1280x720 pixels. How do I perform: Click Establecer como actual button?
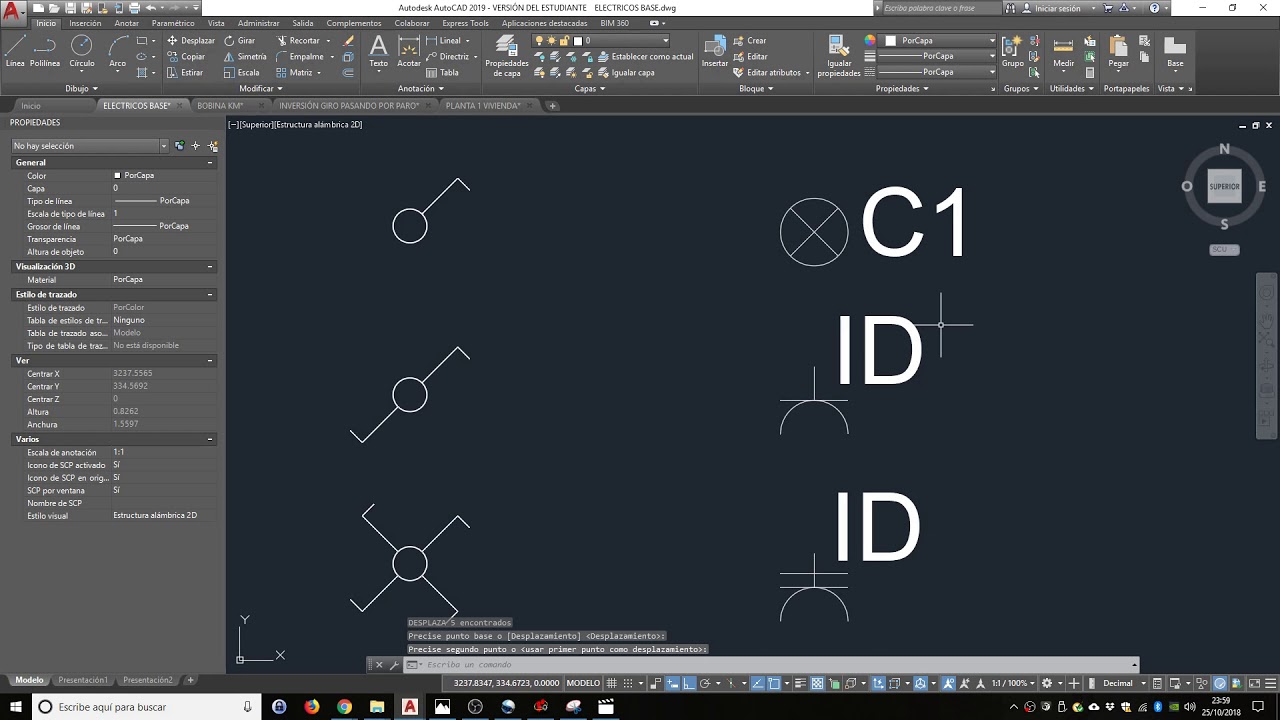646,57
